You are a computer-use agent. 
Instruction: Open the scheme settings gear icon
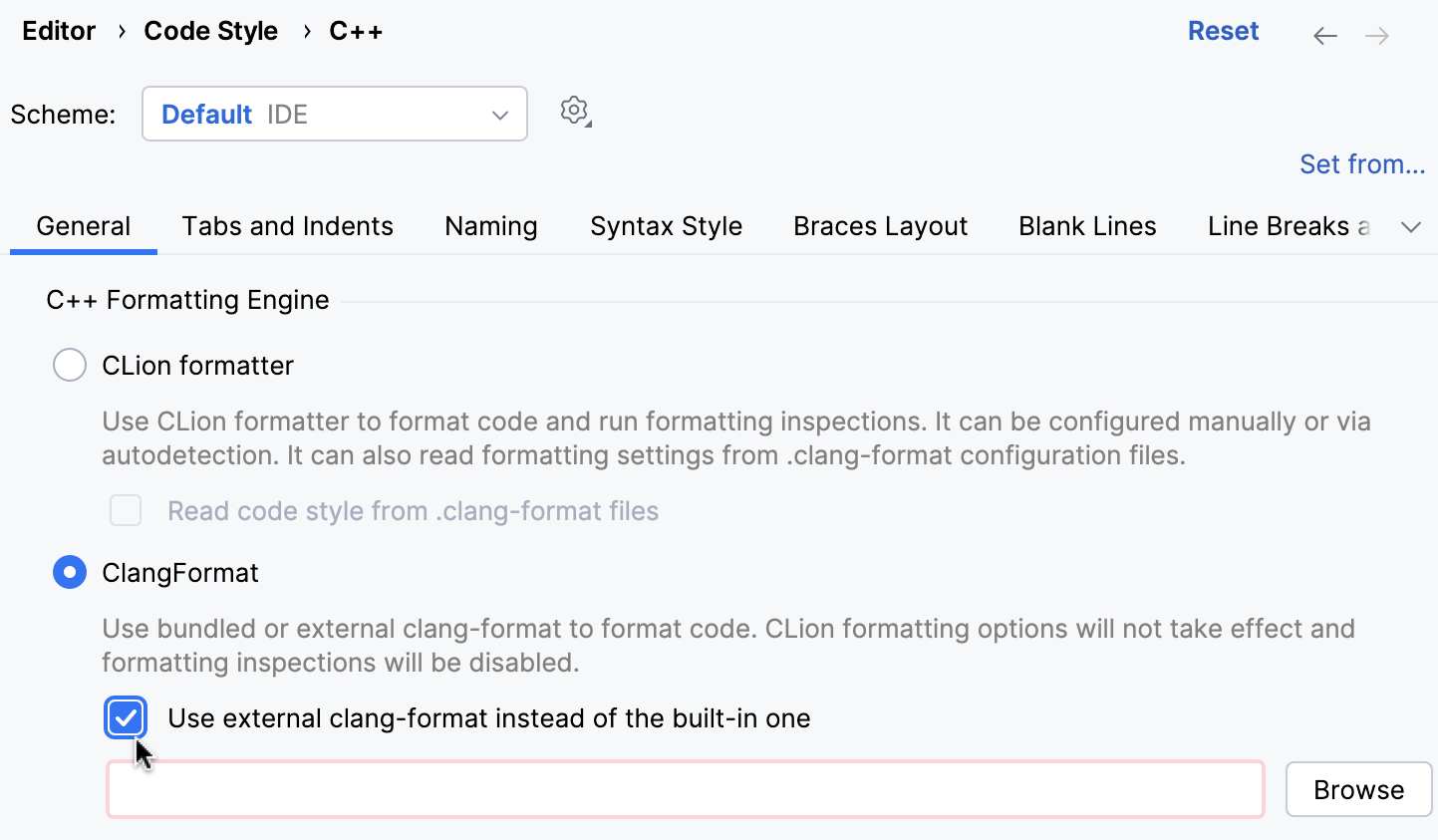click(575, 111)
